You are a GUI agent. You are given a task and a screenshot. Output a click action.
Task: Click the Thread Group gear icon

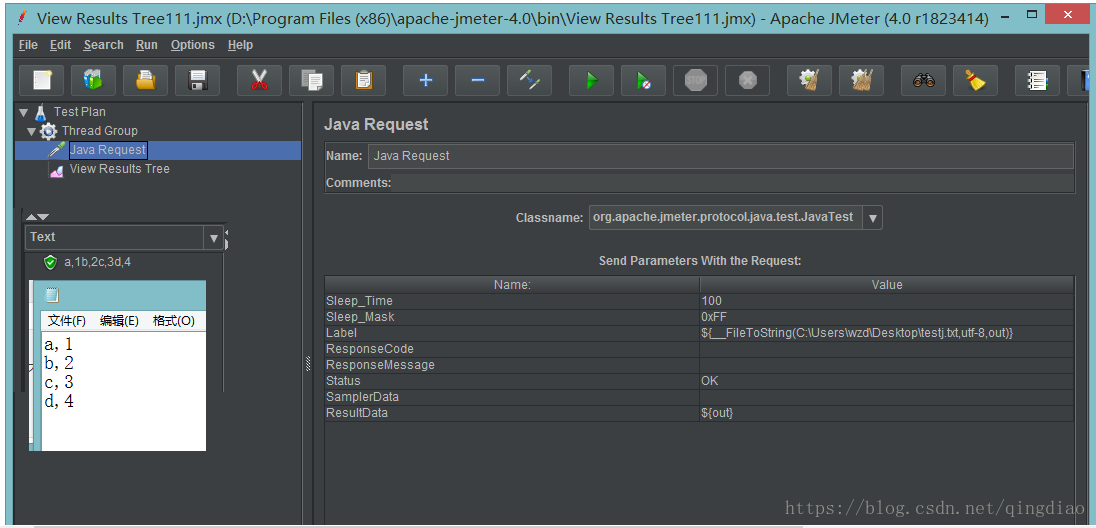click(48, 131)
